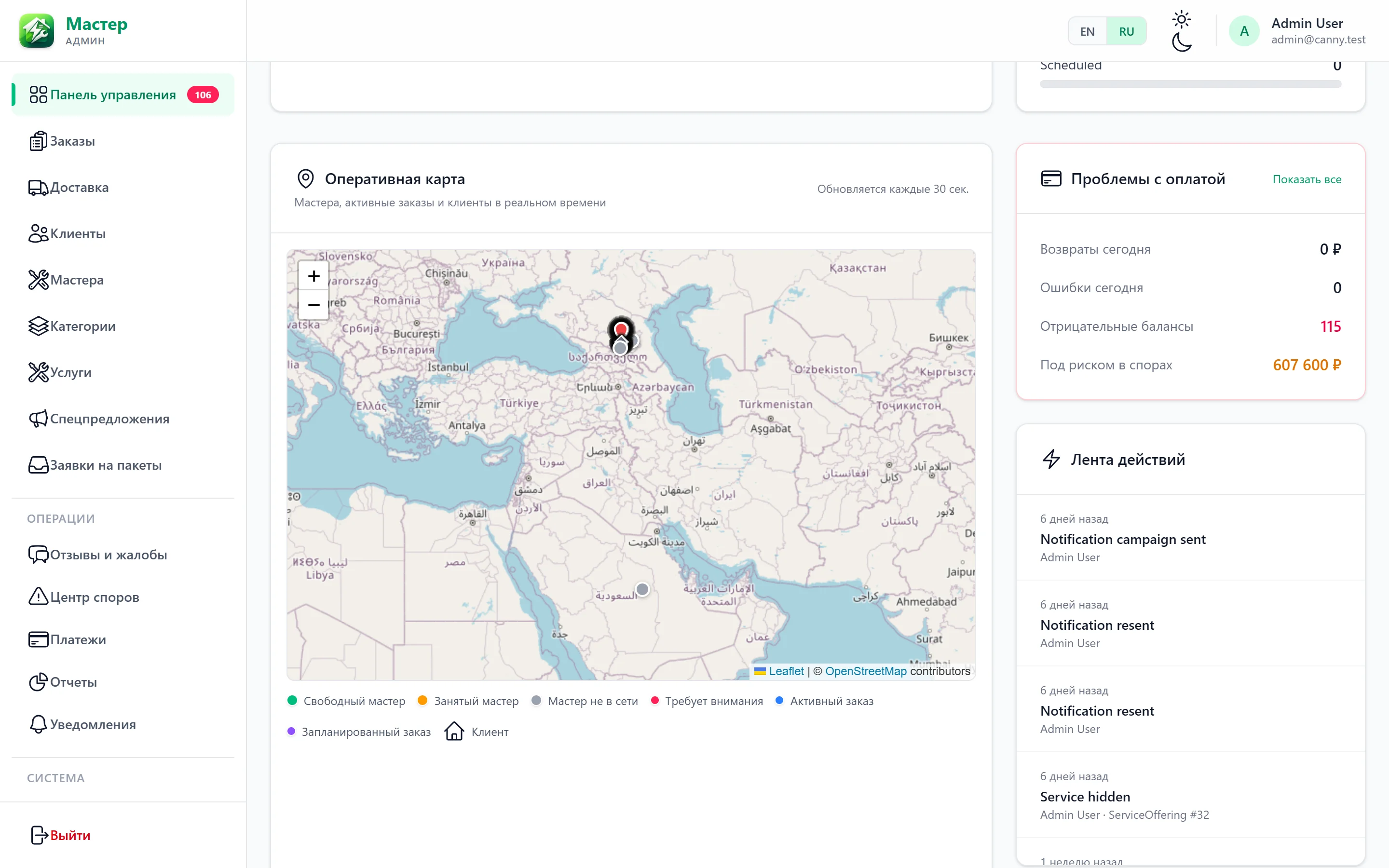Viewport: 1389px width, 868px height.
Task: Switch to dark mode with the moon icon
Action: [x=1181, y=42]
